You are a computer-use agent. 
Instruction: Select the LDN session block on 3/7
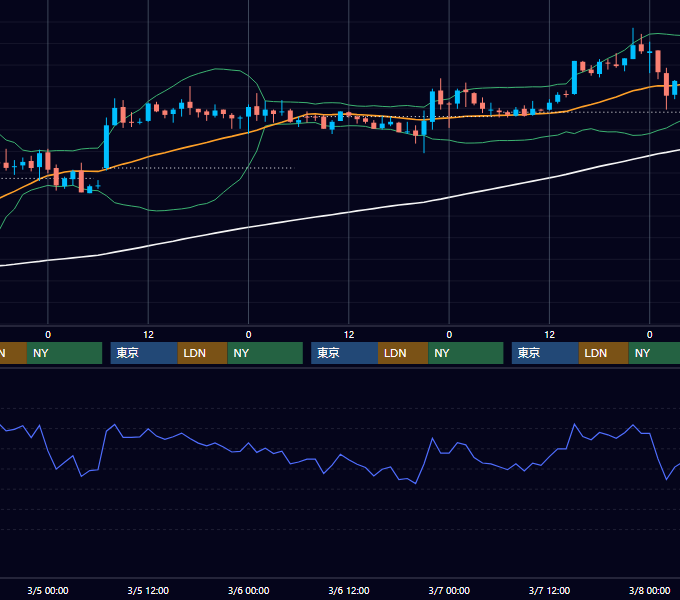click(604, 353)
